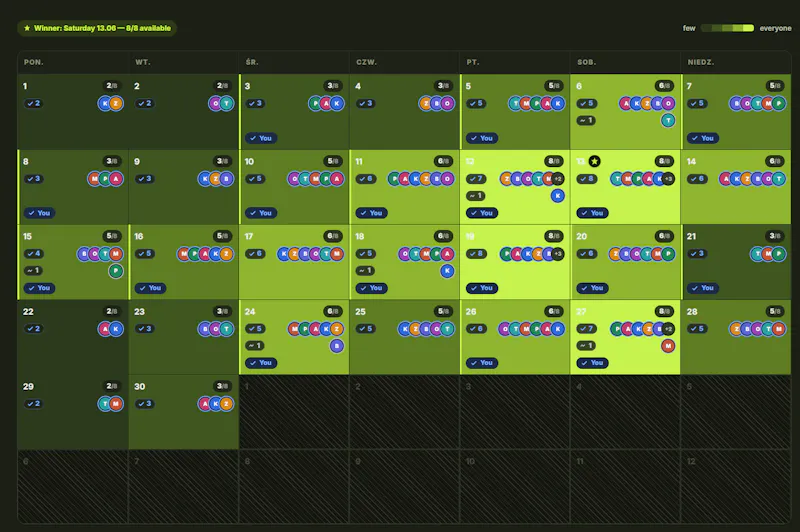Click the Z avatar on day 1
Image resolution: width=800 pixels, height=532 pixels.
click(116, 104)
